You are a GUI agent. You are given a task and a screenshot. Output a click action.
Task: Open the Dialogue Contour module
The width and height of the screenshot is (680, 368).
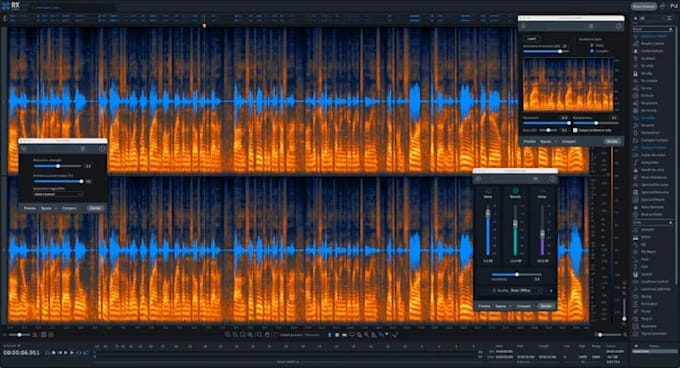(652, 140)
